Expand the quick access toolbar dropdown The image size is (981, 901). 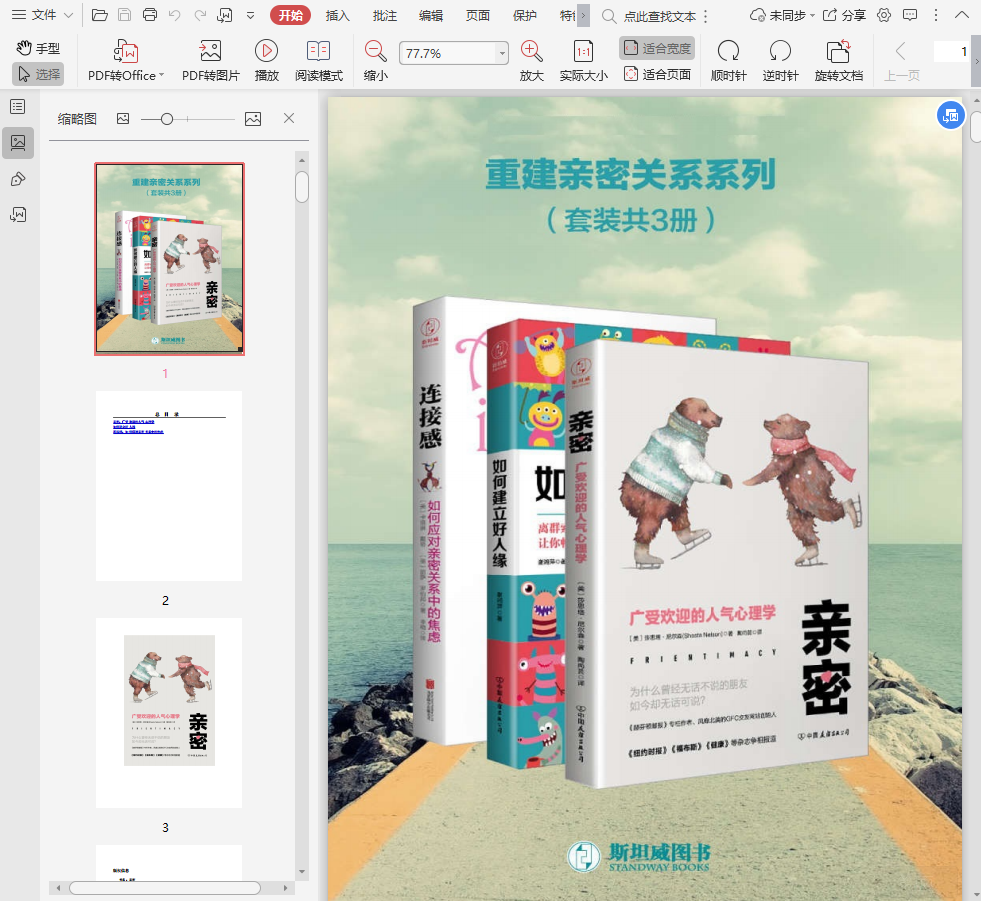tap(250, 16)
